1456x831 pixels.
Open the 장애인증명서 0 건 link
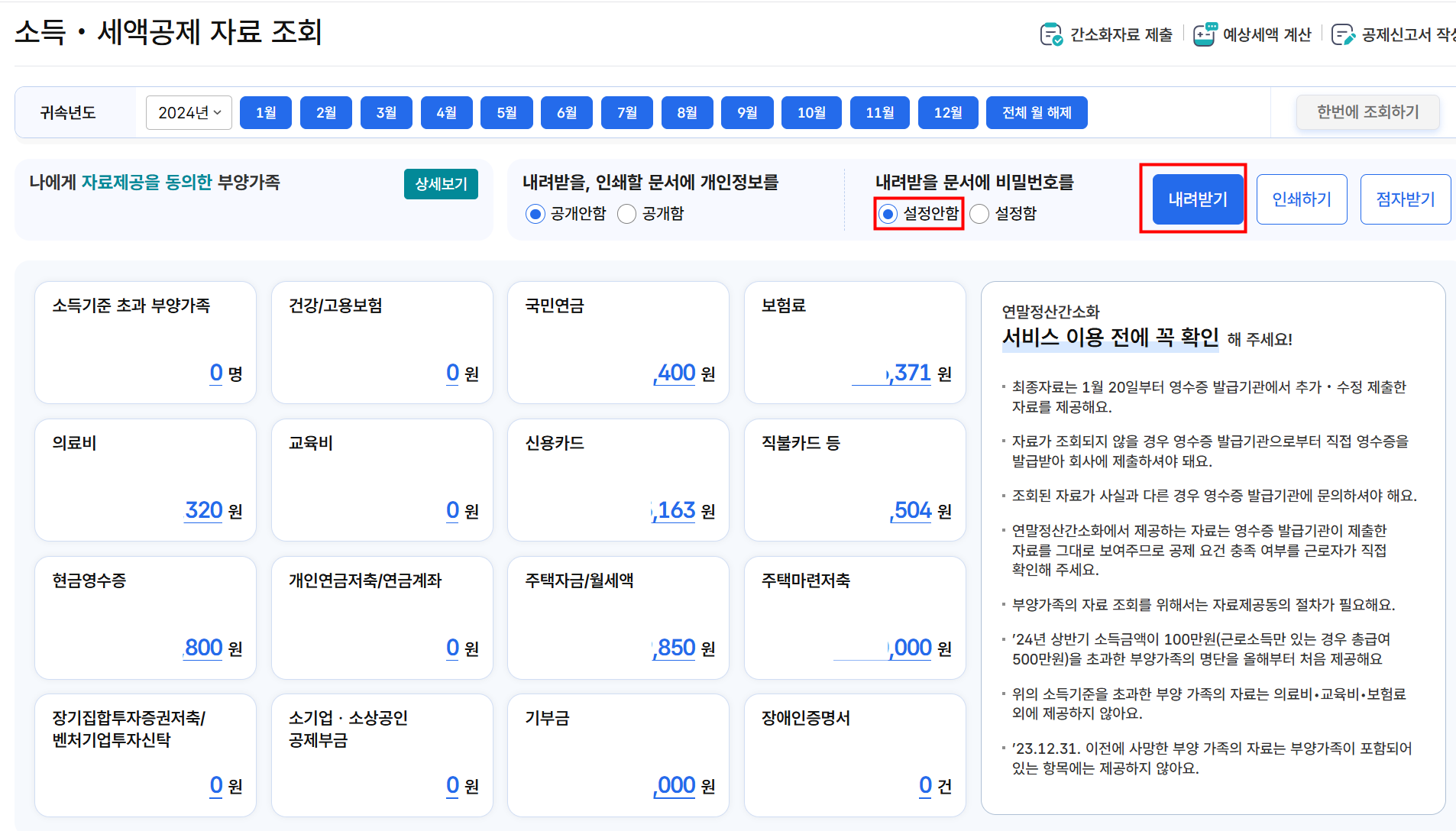click(926, 786)
